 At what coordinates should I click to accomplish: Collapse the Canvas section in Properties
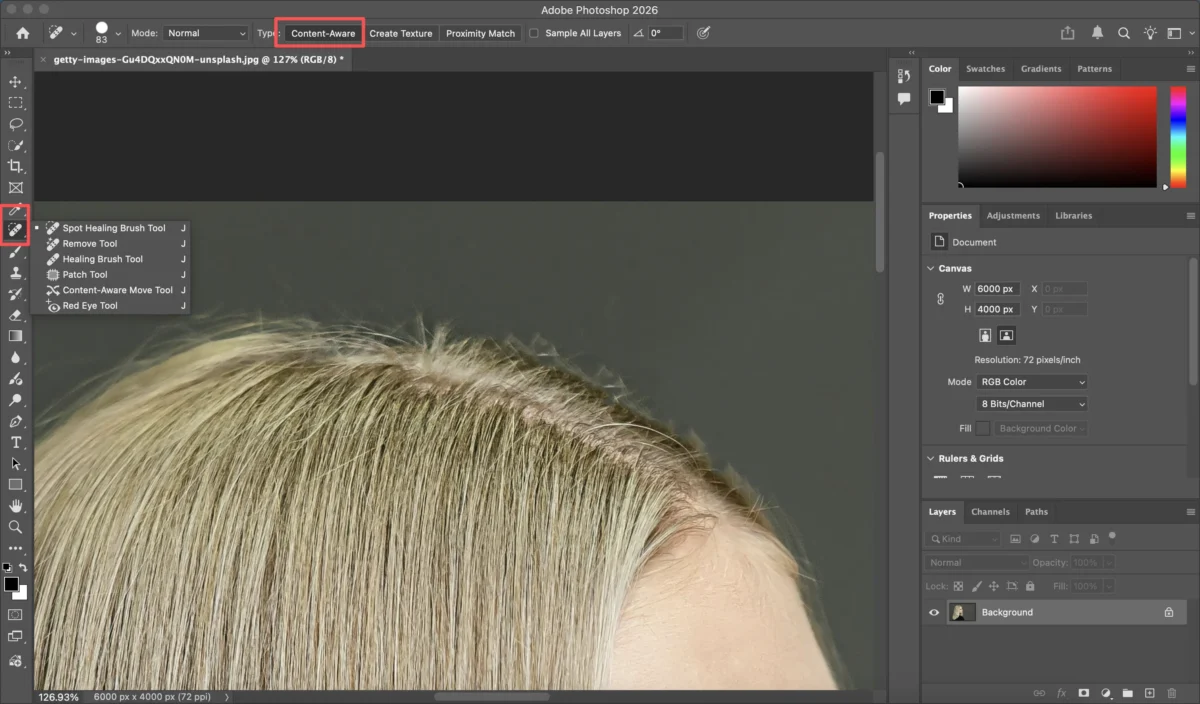click(x=931, y=268)
